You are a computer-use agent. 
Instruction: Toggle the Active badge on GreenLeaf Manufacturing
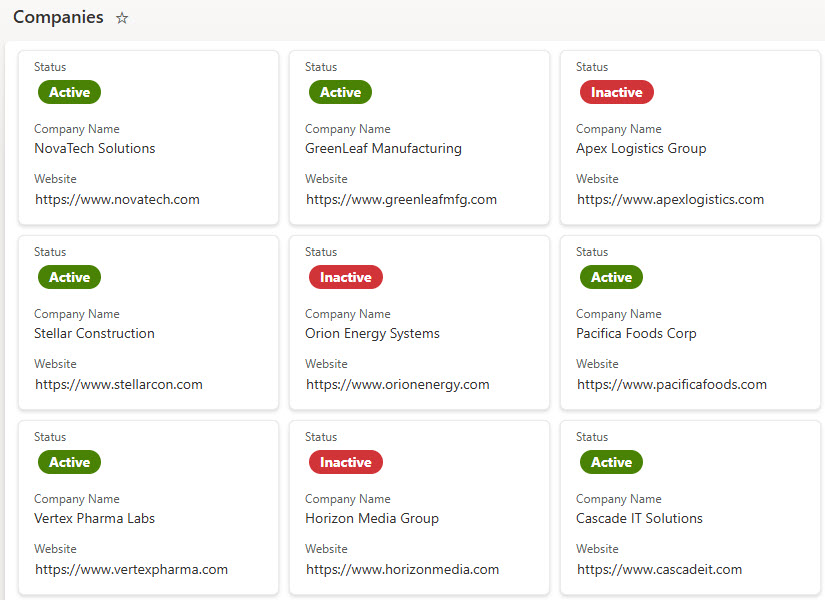[340, 92]
